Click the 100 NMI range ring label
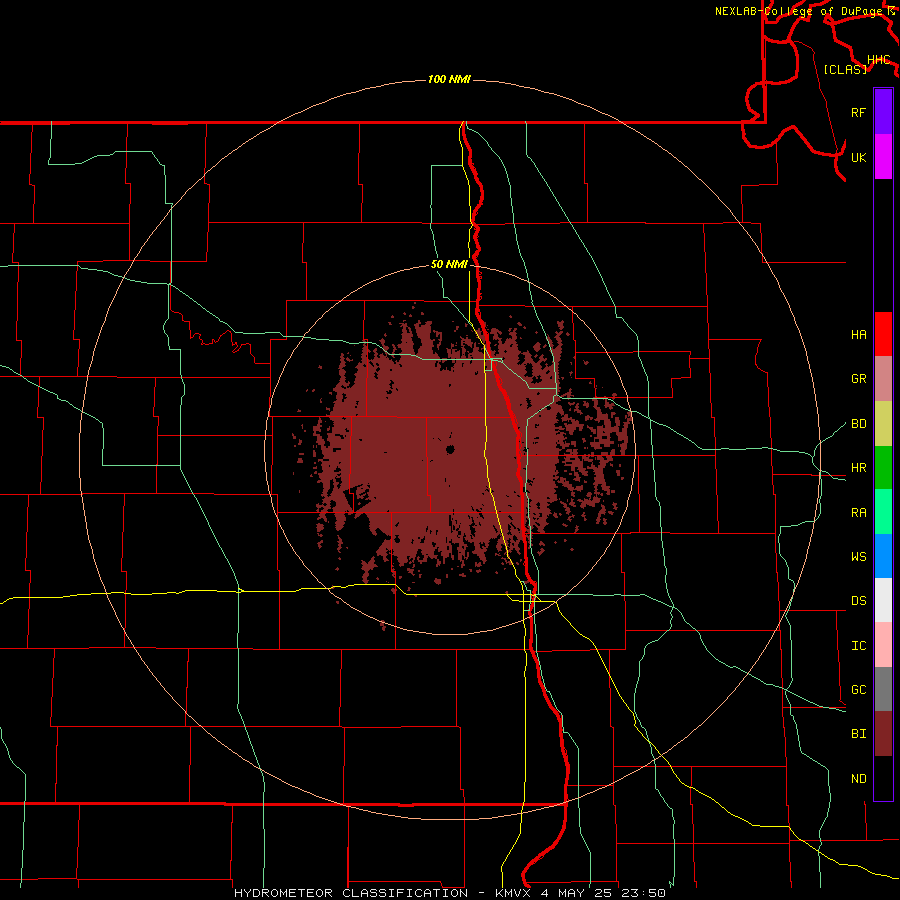The width and height of the screenshot is (900, 900). tap(449, 79)
